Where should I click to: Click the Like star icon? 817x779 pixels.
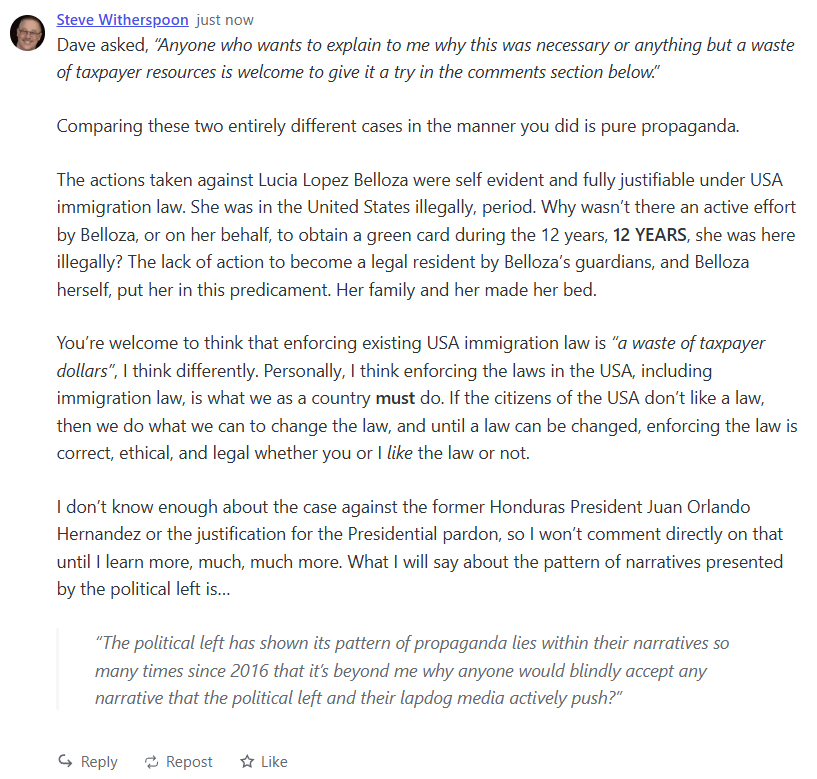click(x=247, y=762)
